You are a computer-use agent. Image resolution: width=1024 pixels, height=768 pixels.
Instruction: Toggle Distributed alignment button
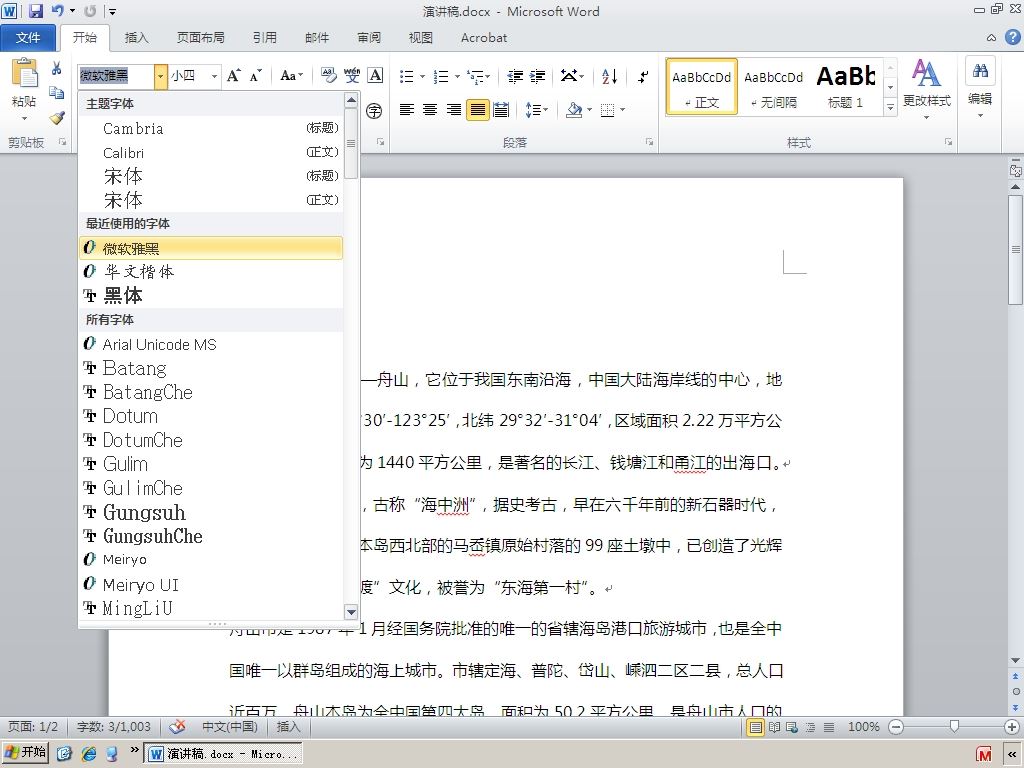tap(501, 110)
